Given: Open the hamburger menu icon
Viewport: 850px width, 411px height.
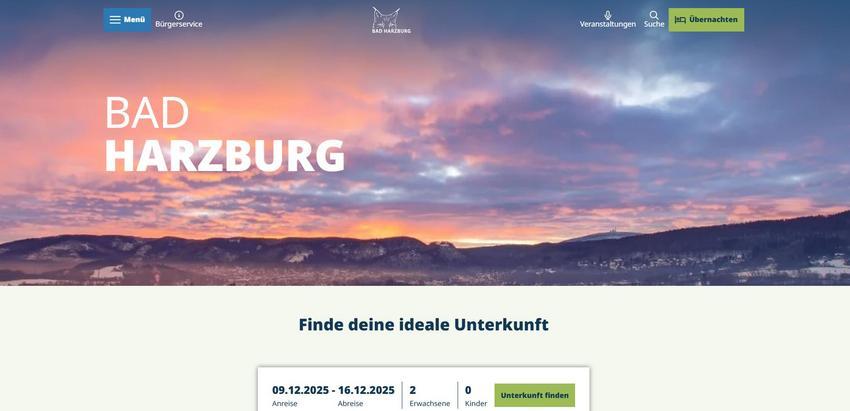Looking at the screenshot, I should (115, 20).
